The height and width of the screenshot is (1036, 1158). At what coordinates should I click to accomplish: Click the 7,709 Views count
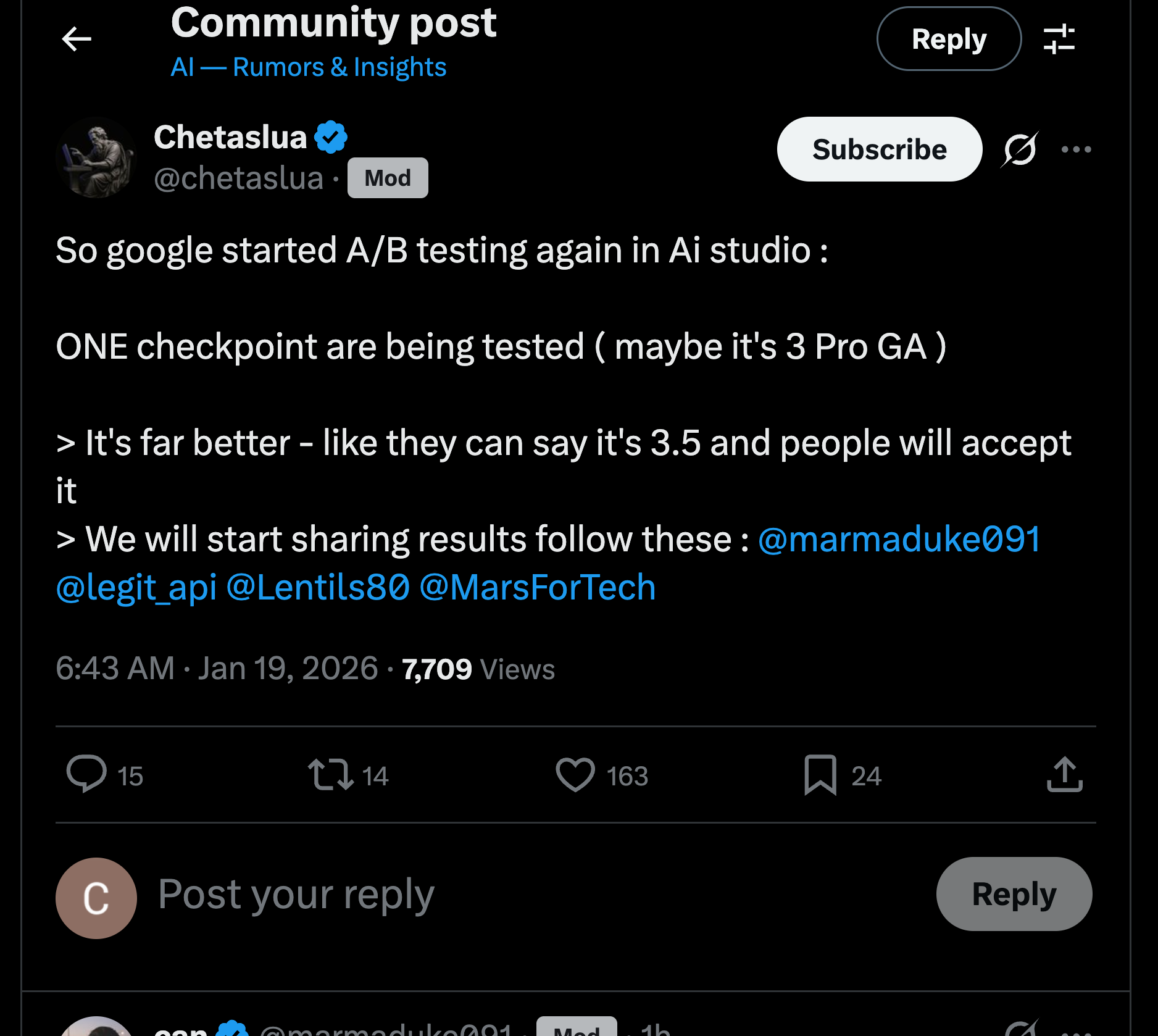pyautogui.click(x=478, y=669)
